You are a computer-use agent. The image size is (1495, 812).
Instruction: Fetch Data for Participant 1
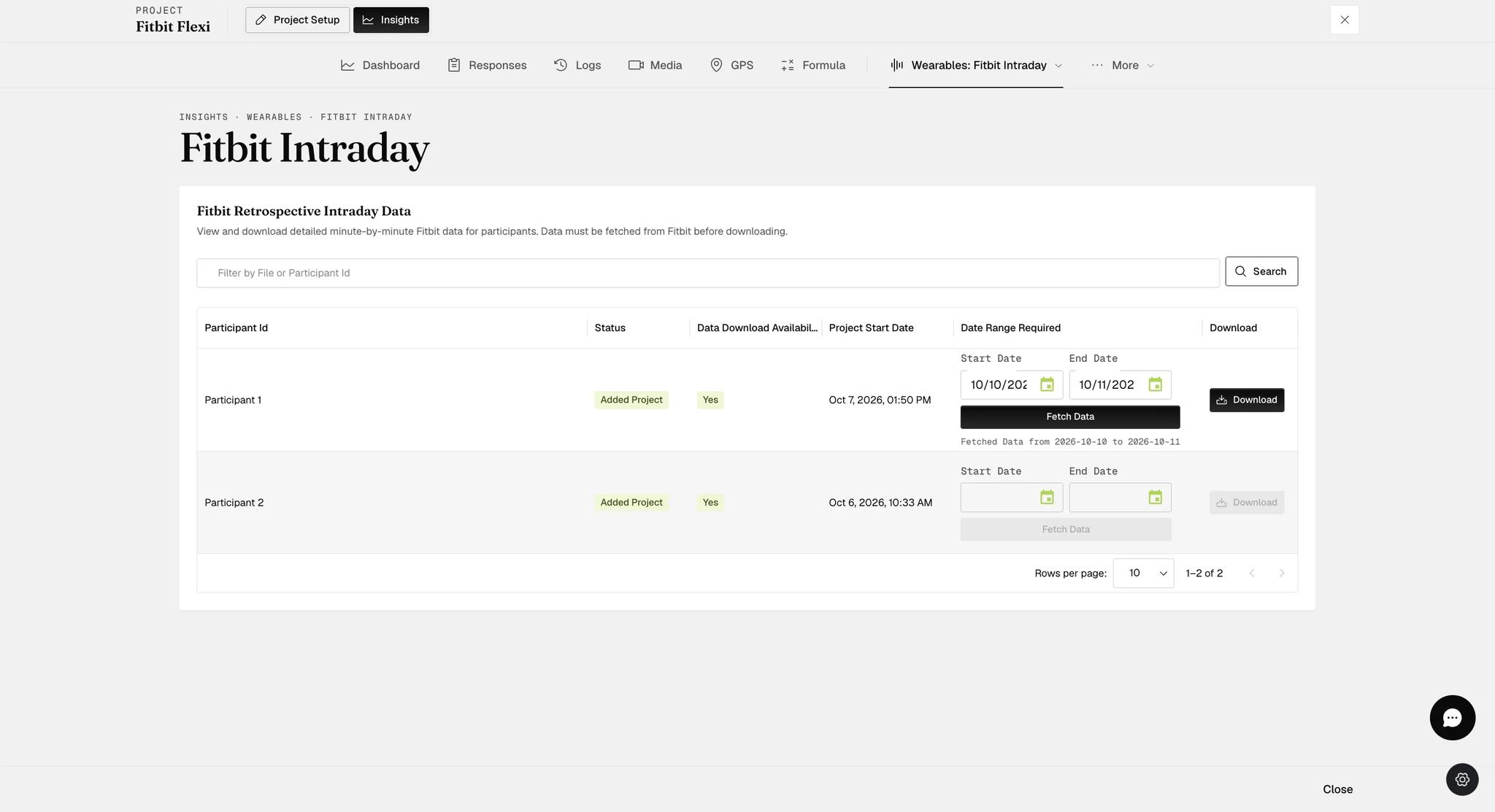(x=1070, y=417)
